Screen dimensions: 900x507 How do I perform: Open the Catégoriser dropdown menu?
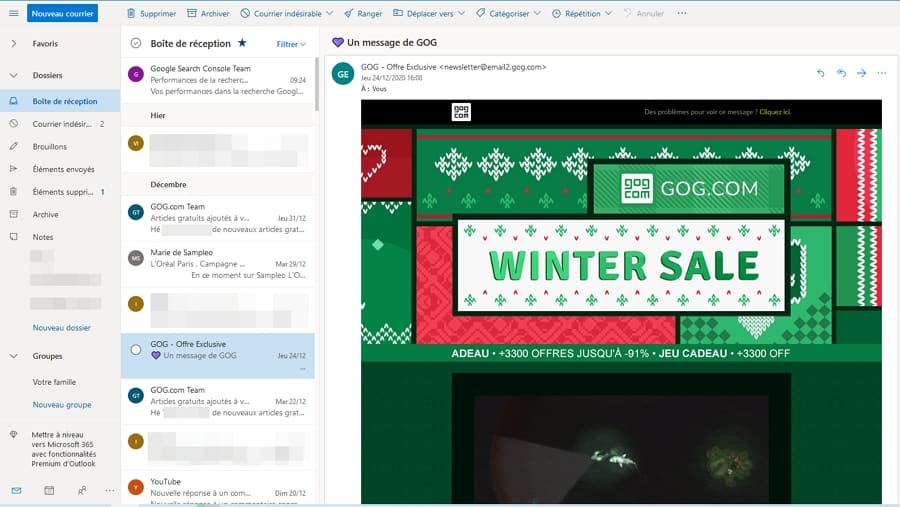coord(508,14)
